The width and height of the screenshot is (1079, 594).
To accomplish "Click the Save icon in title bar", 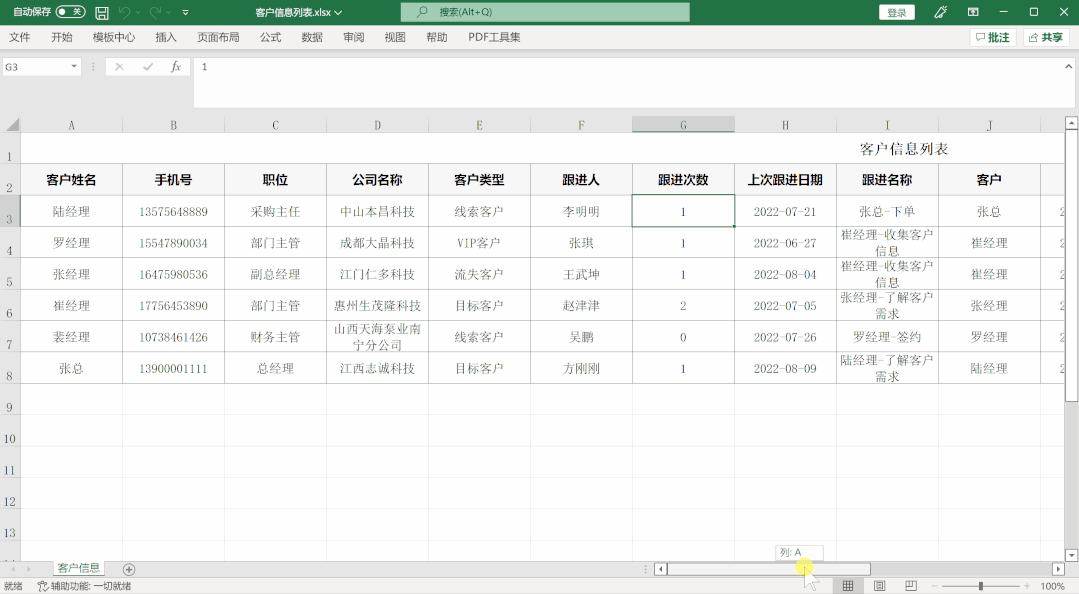I will (102, 12).
